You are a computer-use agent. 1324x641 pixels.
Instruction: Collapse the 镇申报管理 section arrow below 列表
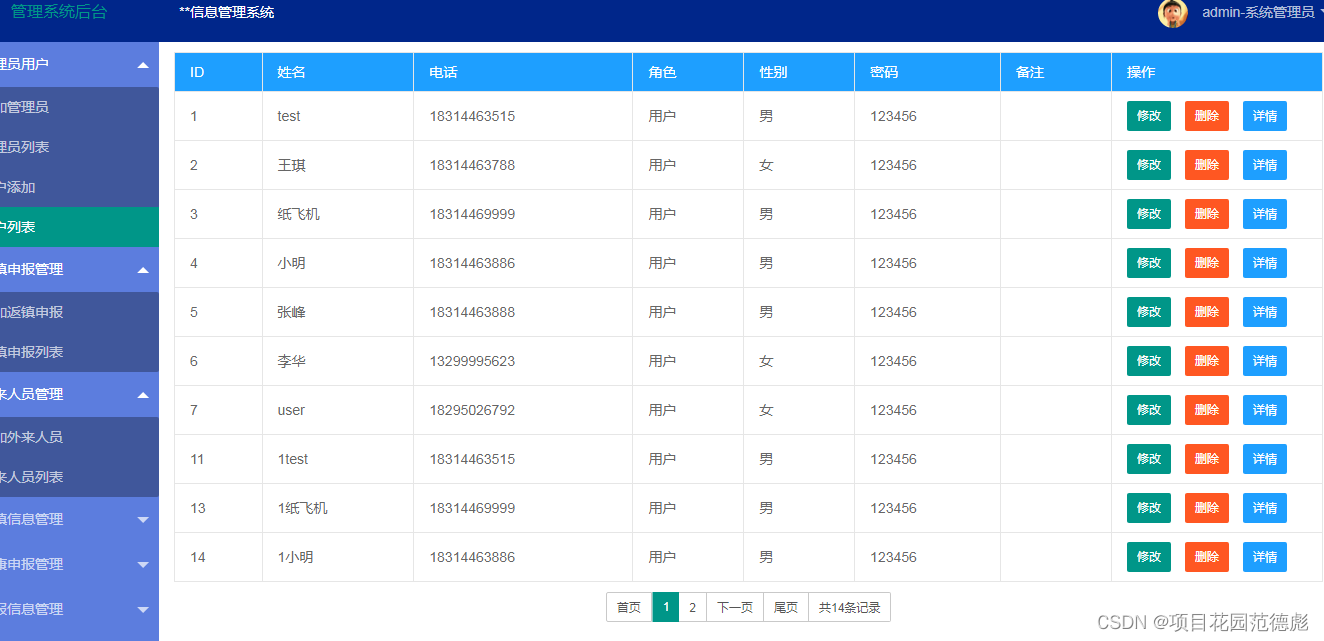[143, 270]
